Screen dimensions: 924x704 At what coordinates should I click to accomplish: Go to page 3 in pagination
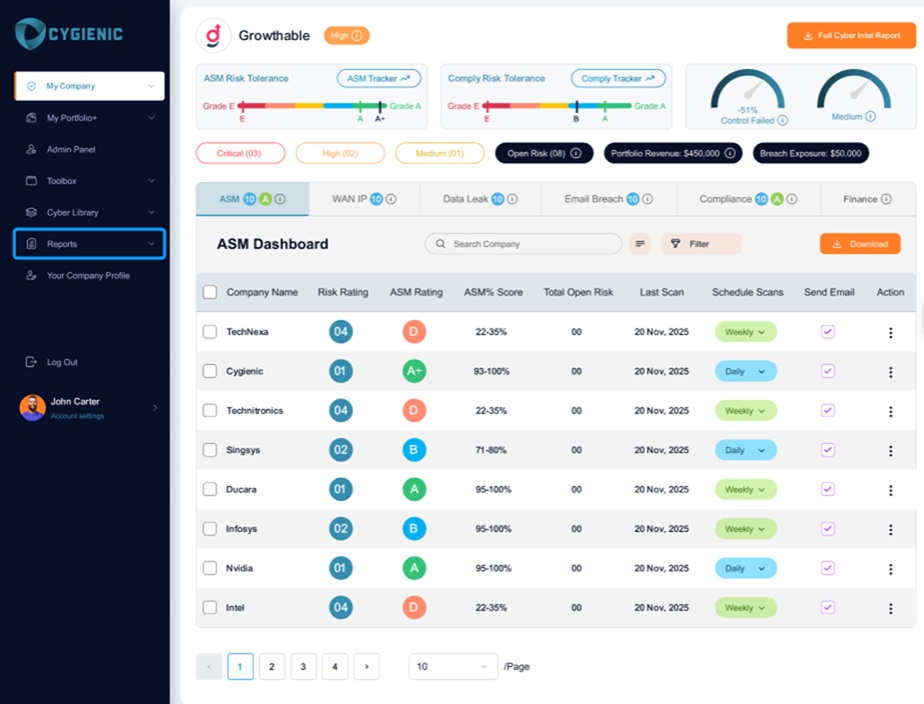click(x=303, y=666)
